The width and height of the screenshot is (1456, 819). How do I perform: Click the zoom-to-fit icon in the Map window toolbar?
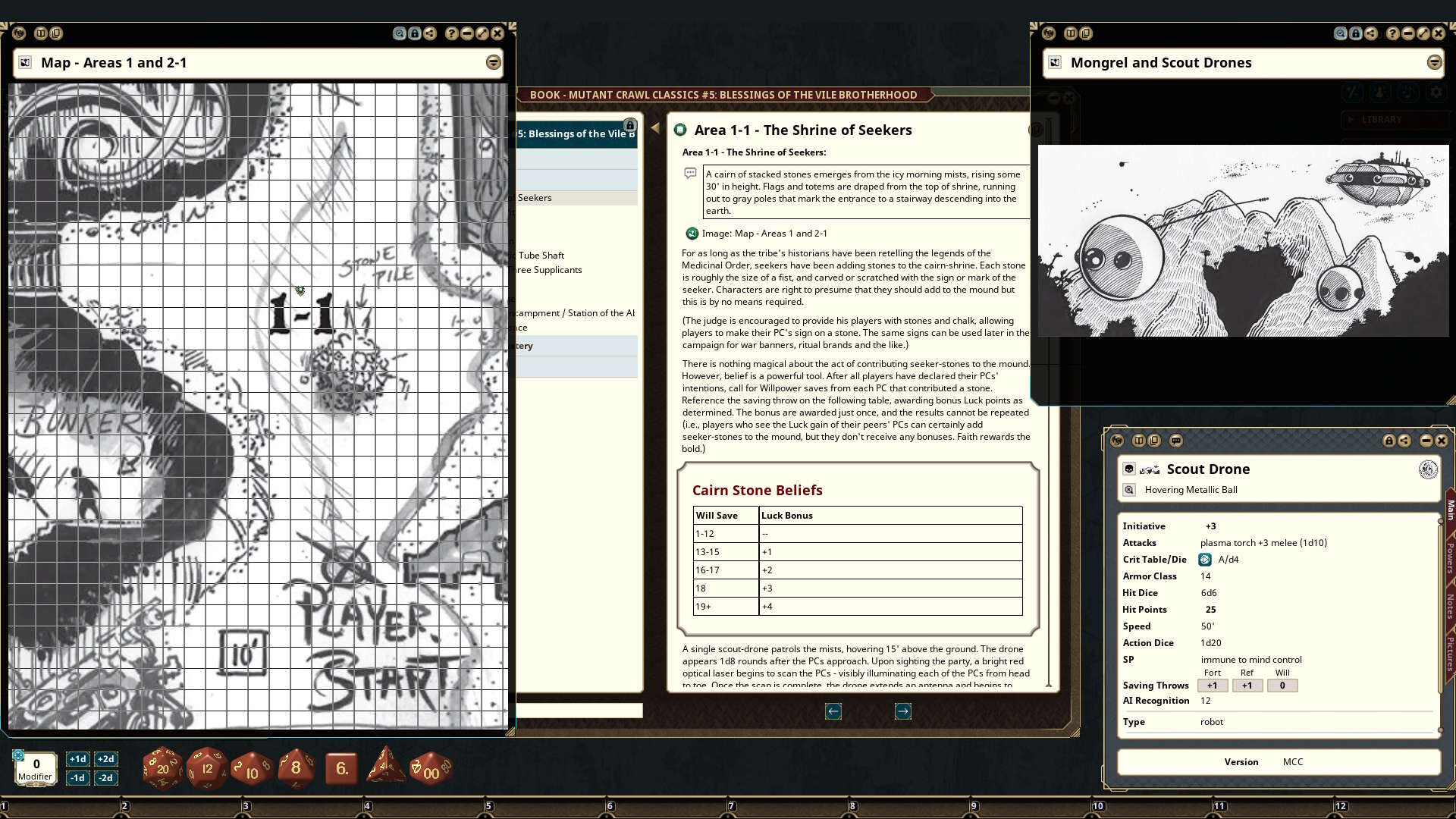[399, 33]
